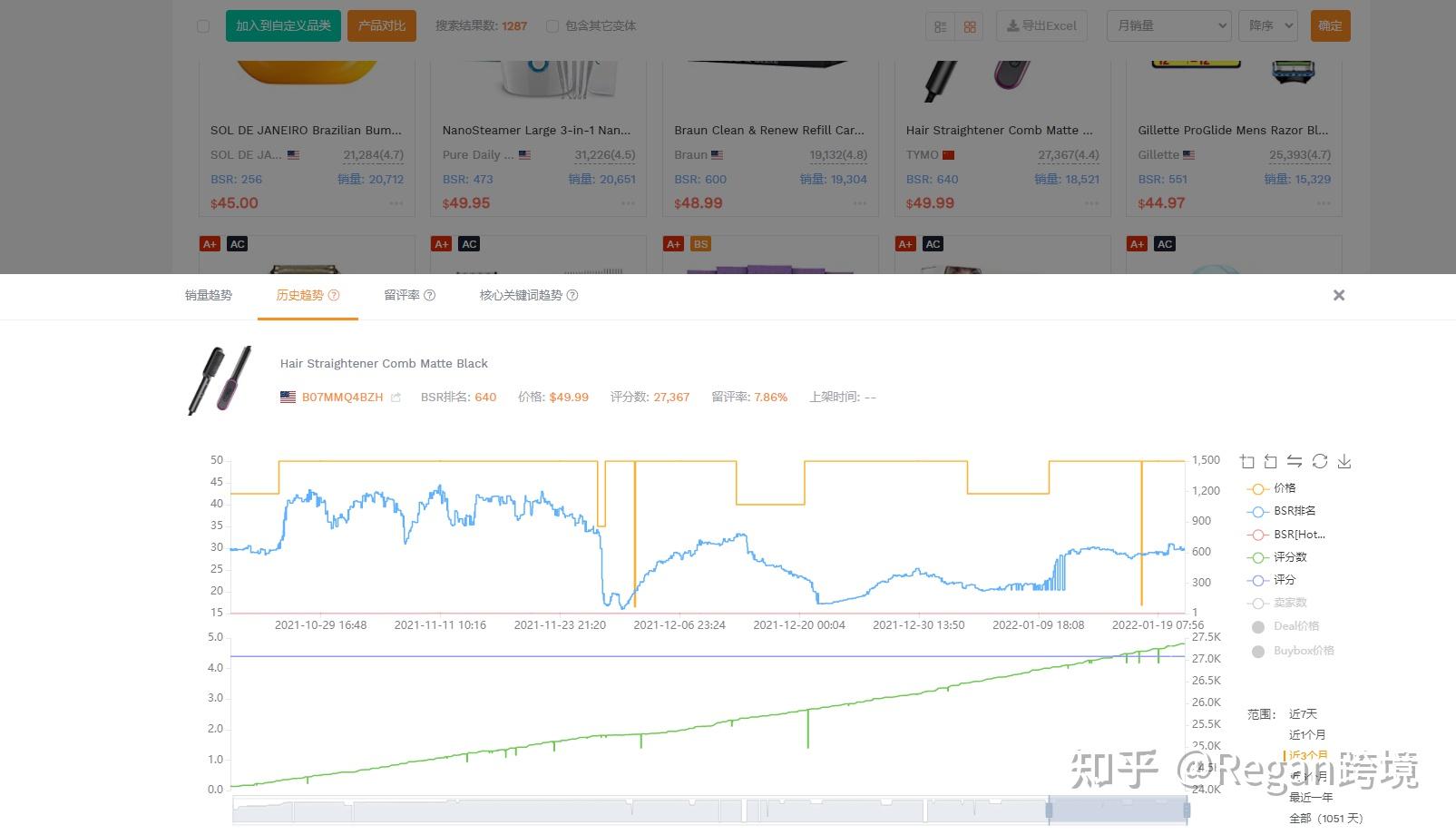The width and height of the screenshot is (1456, 835).
Task: Click the hair straightener product thumbnail in panel
Action: pos(220,380)
